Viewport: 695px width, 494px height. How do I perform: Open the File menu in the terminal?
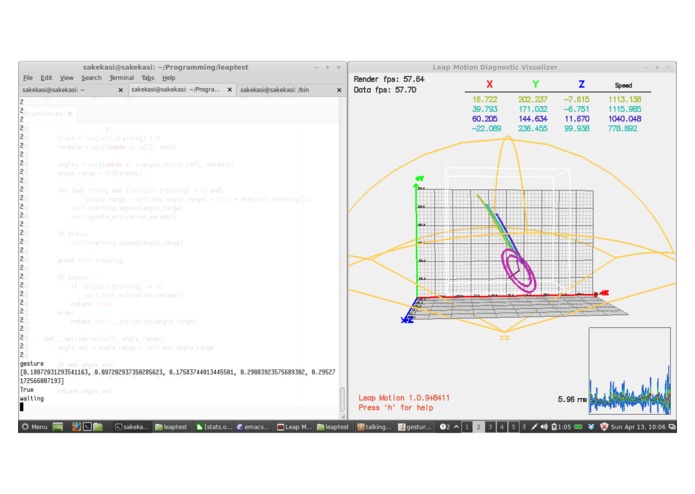pos(28,78)
